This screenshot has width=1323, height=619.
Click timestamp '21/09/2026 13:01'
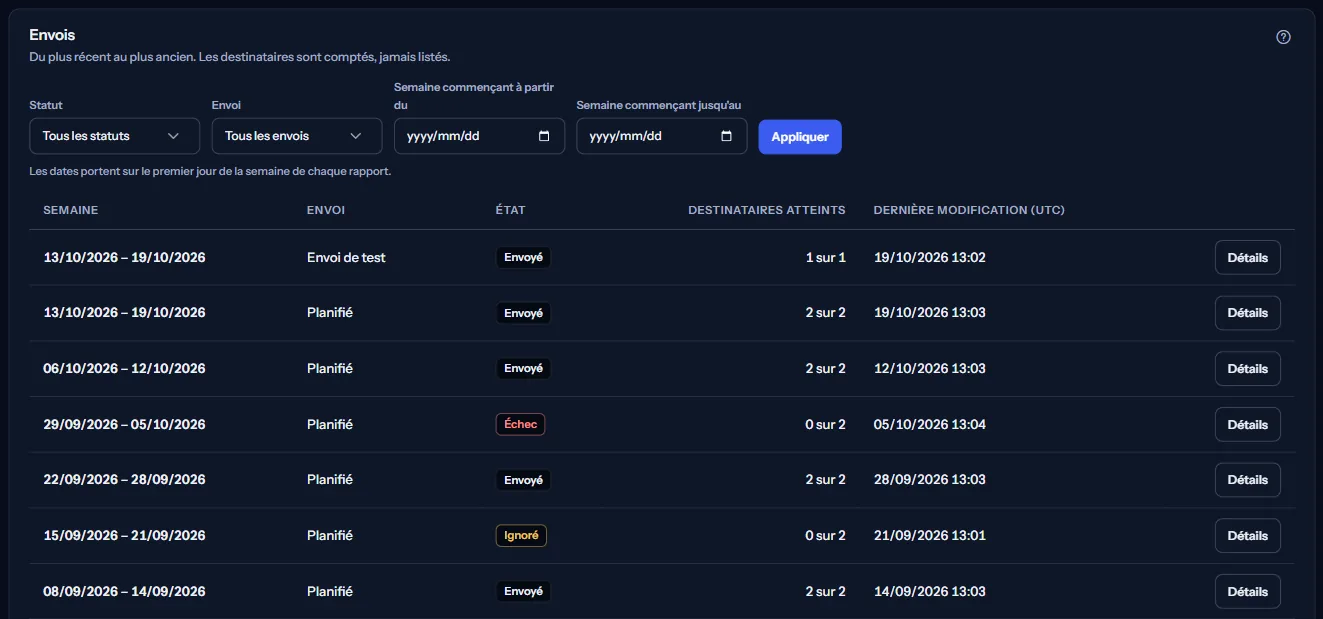tap(929, 535)
